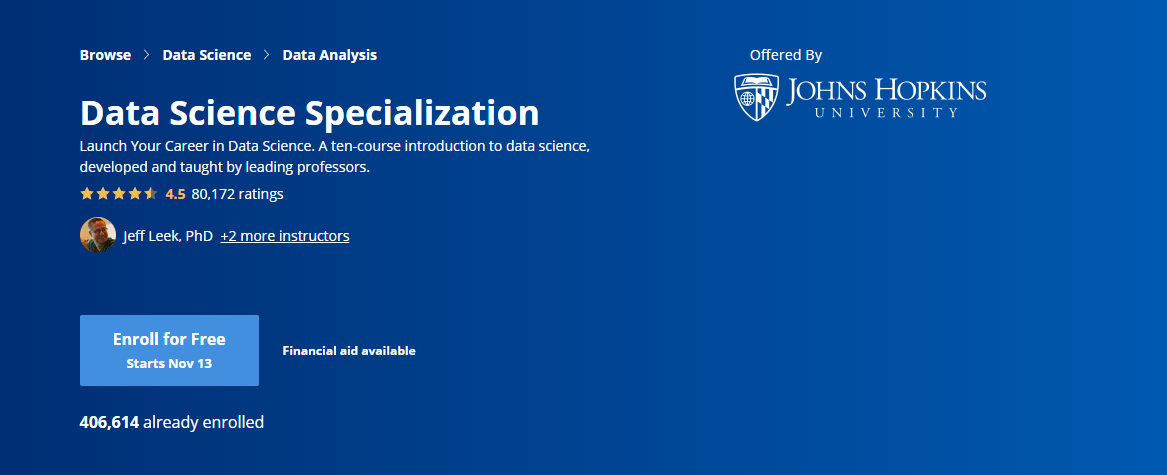Click the Data Science Specialization heading
Viewport: 1167px width, 475px height.
coord(310,112)
